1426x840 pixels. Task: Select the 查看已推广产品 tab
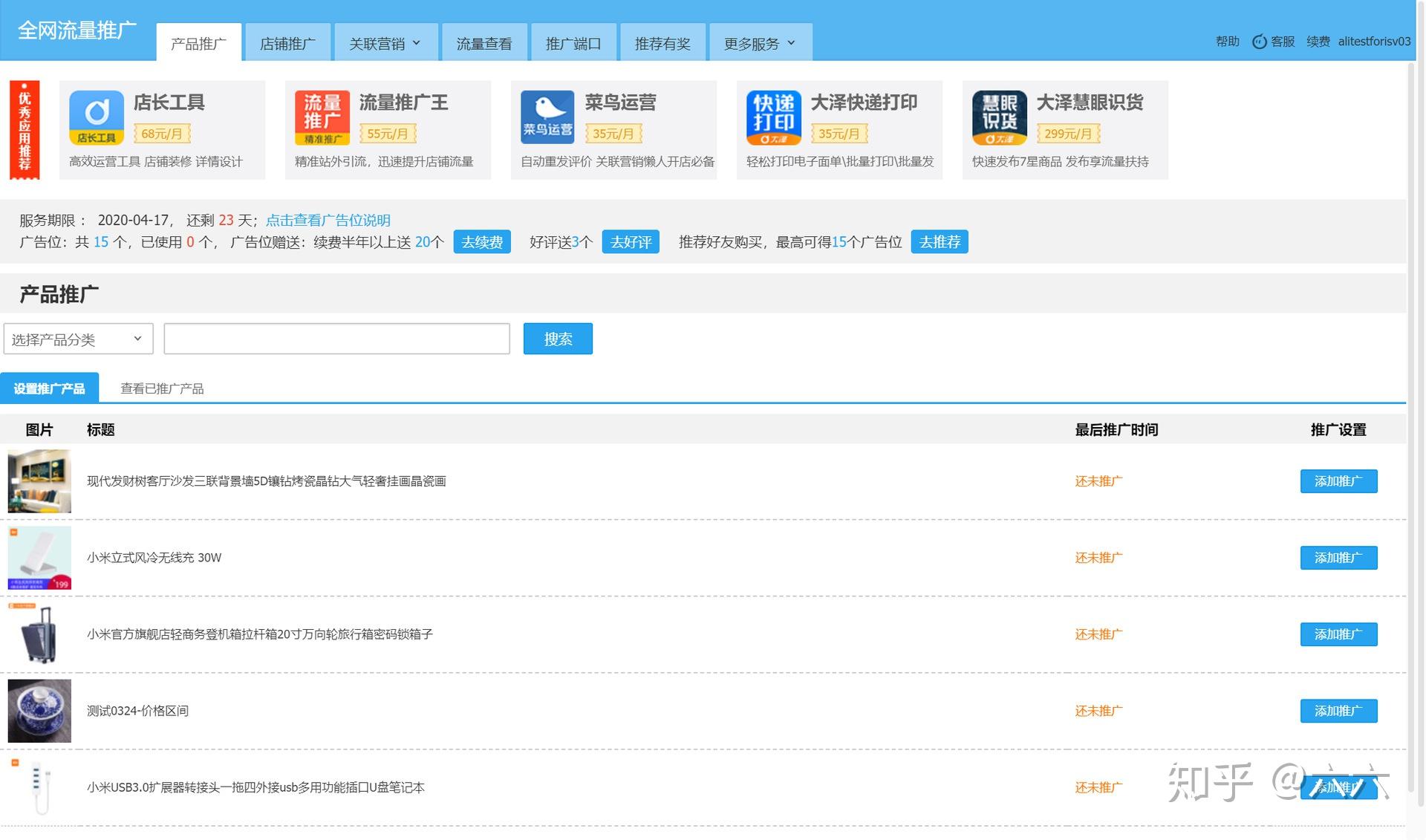pos(162,388)
